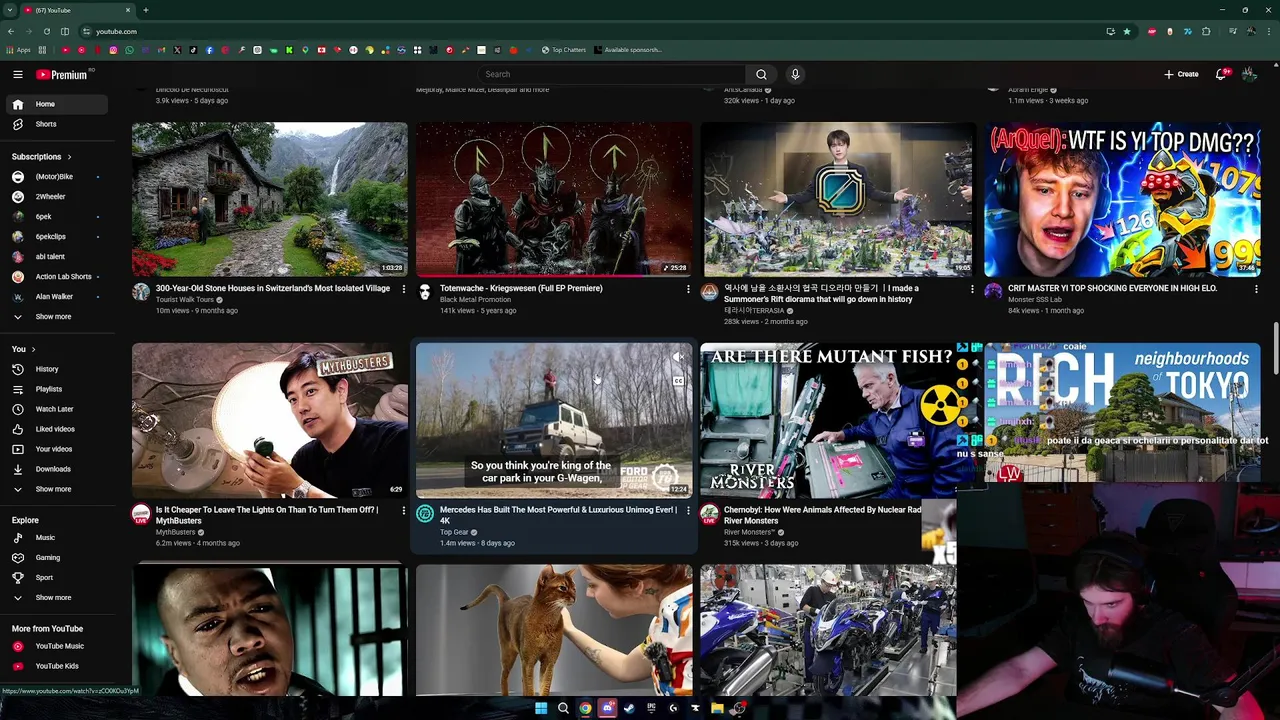The height and width of the screenshot is (720, 1280).
Task: Play MythBusters lights video thumbnail
Action: click(269, 420)
